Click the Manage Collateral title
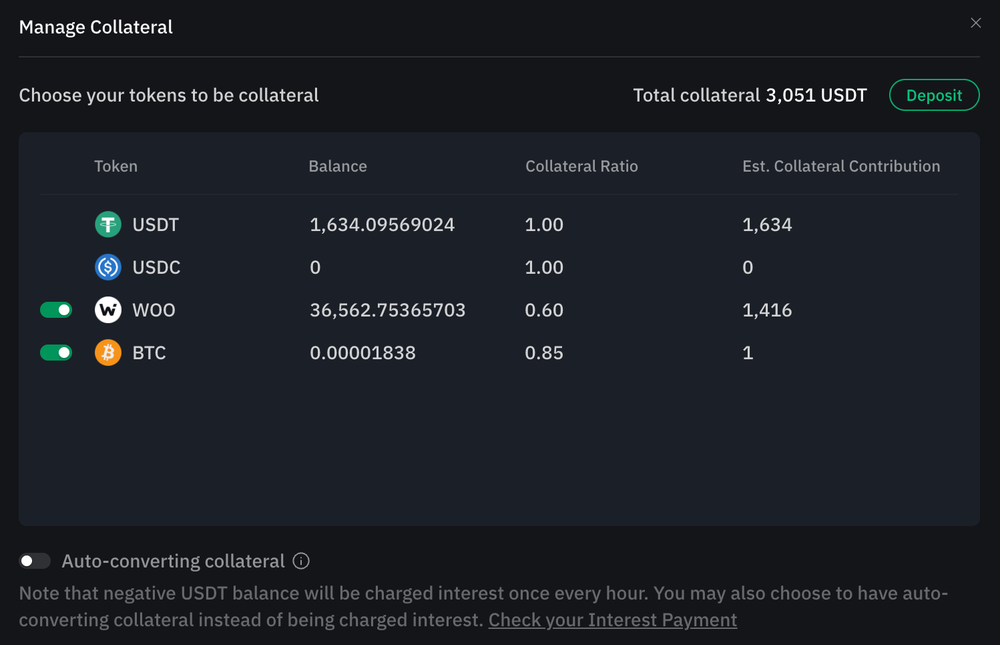The height and width of the screenshot is (645, 1000). 95,27
